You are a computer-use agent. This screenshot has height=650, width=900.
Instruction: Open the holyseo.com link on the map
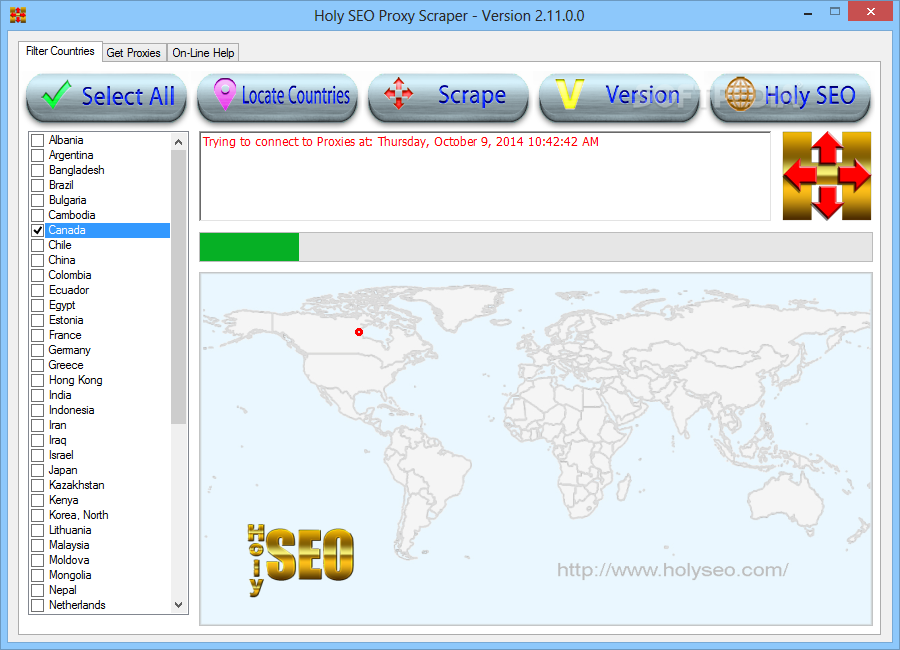tap(672, 570)
